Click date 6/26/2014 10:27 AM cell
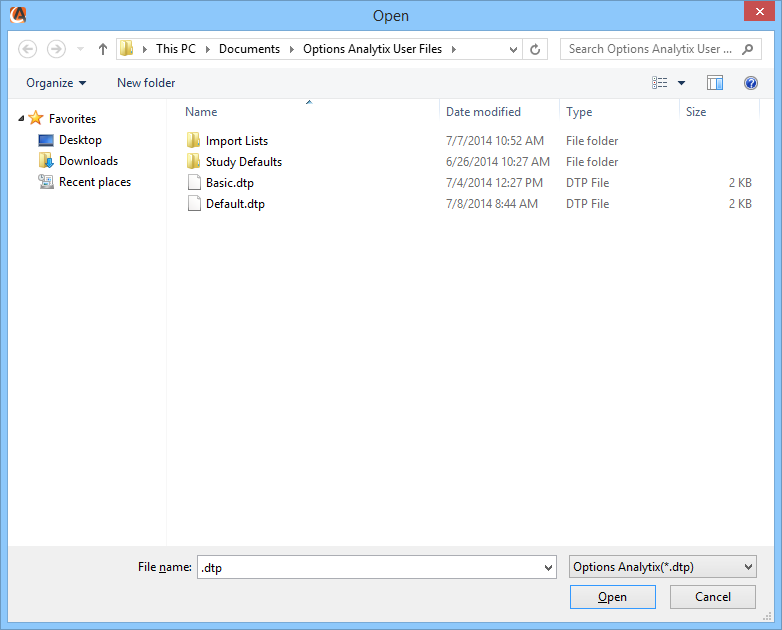 (x=498, y=162)
